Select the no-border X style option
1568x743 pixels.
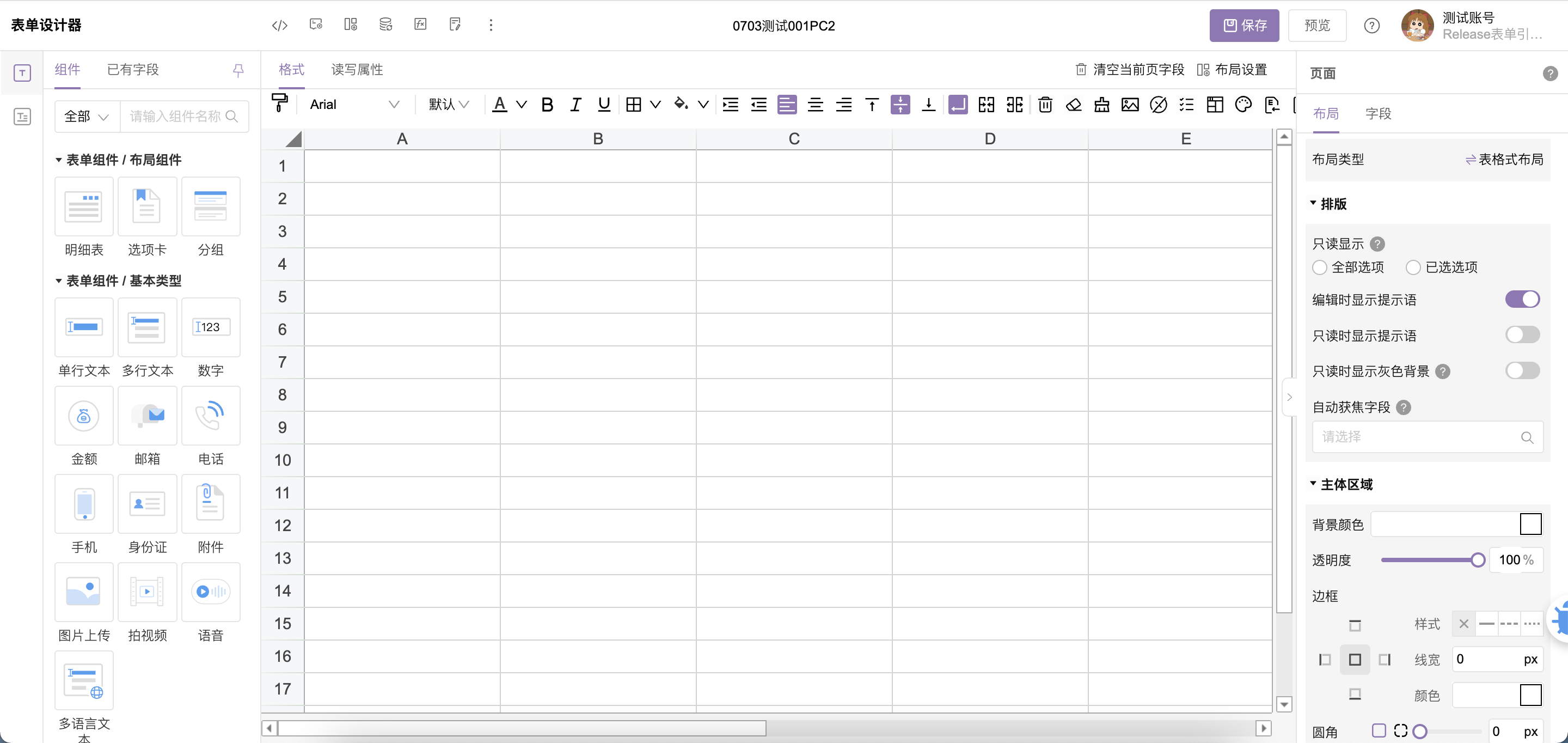(x=1463, y=624)
